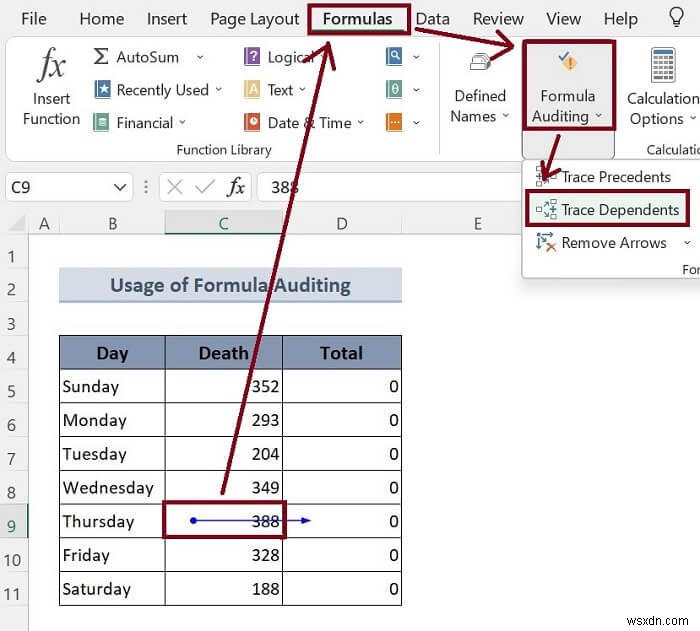The width and height of the screenshot is (700, 631).
Task: Switch to the Review tab
Action: pos(498,19)
